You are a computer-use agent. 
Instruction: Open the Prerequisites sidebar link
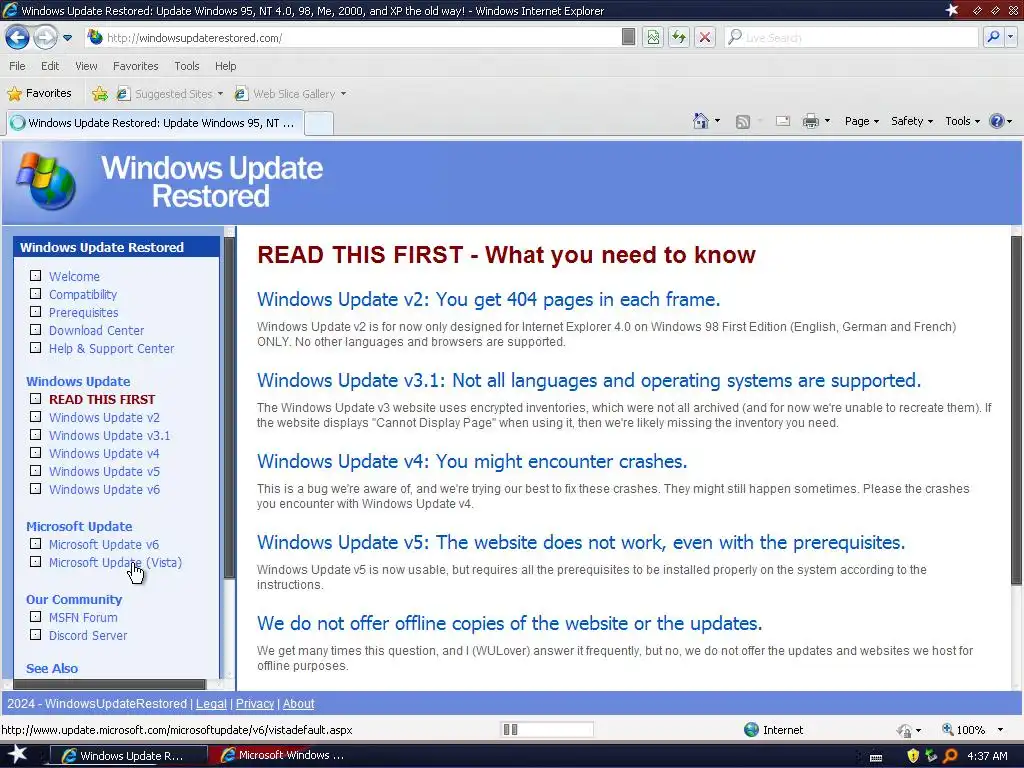(x=84, y=312)
